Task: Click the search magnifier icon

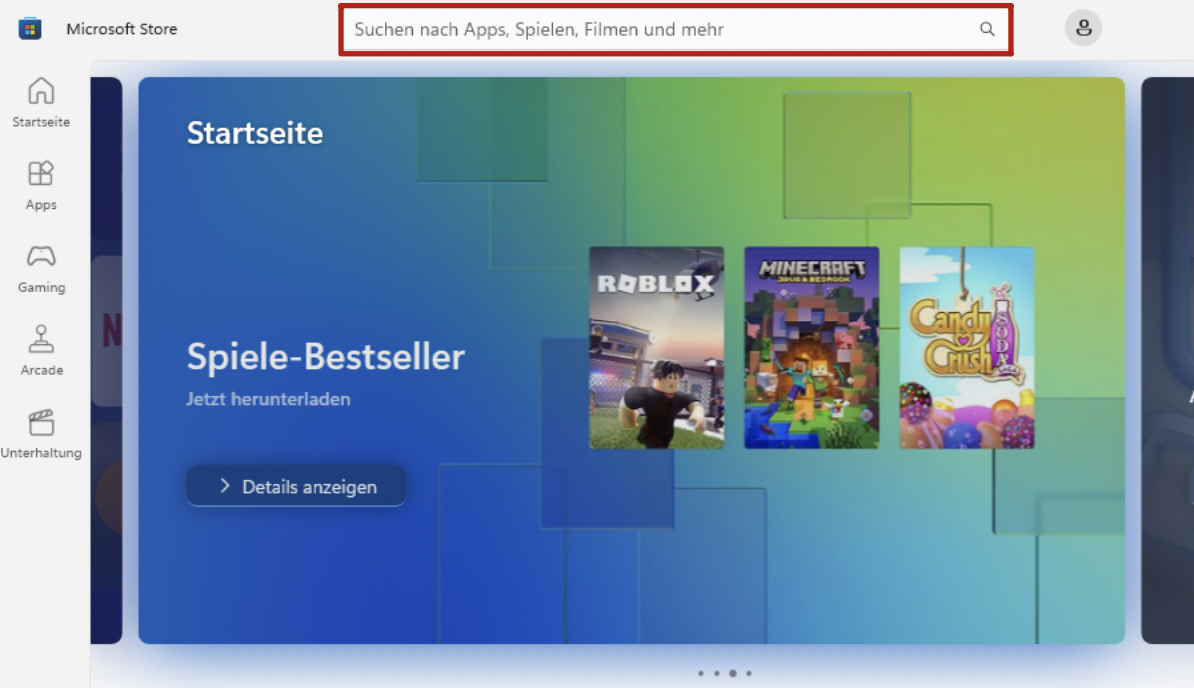Action: click(987, 29)
